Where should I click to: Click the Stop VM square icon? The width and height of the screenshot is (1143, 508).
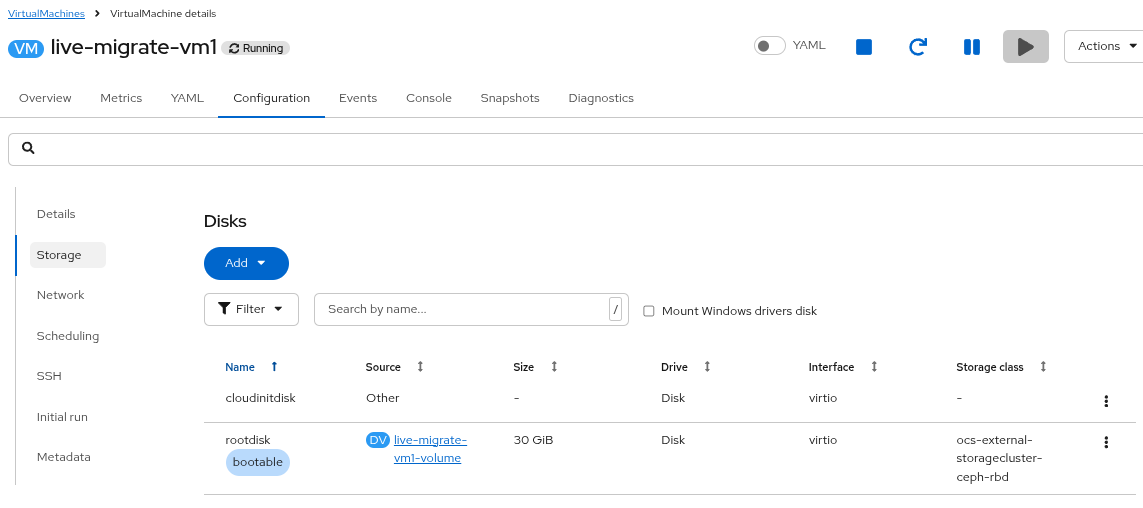point(864,47)
